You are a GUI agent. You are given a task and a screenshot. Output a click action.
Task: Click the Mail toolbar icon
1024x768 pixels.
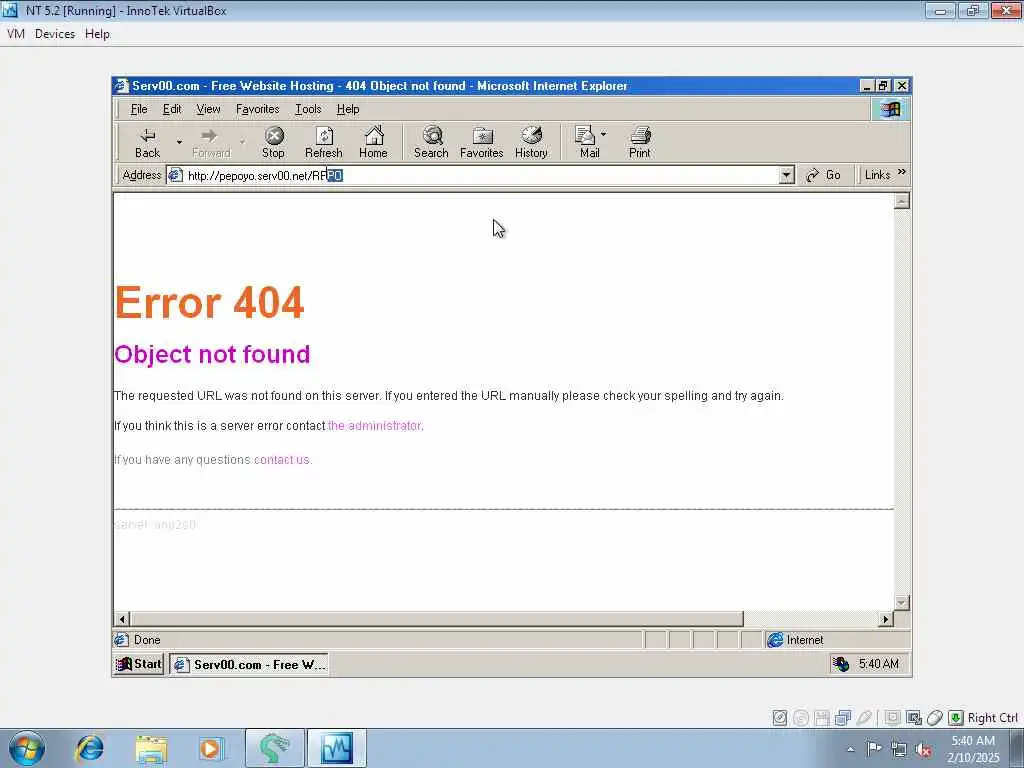click(587, 142)
